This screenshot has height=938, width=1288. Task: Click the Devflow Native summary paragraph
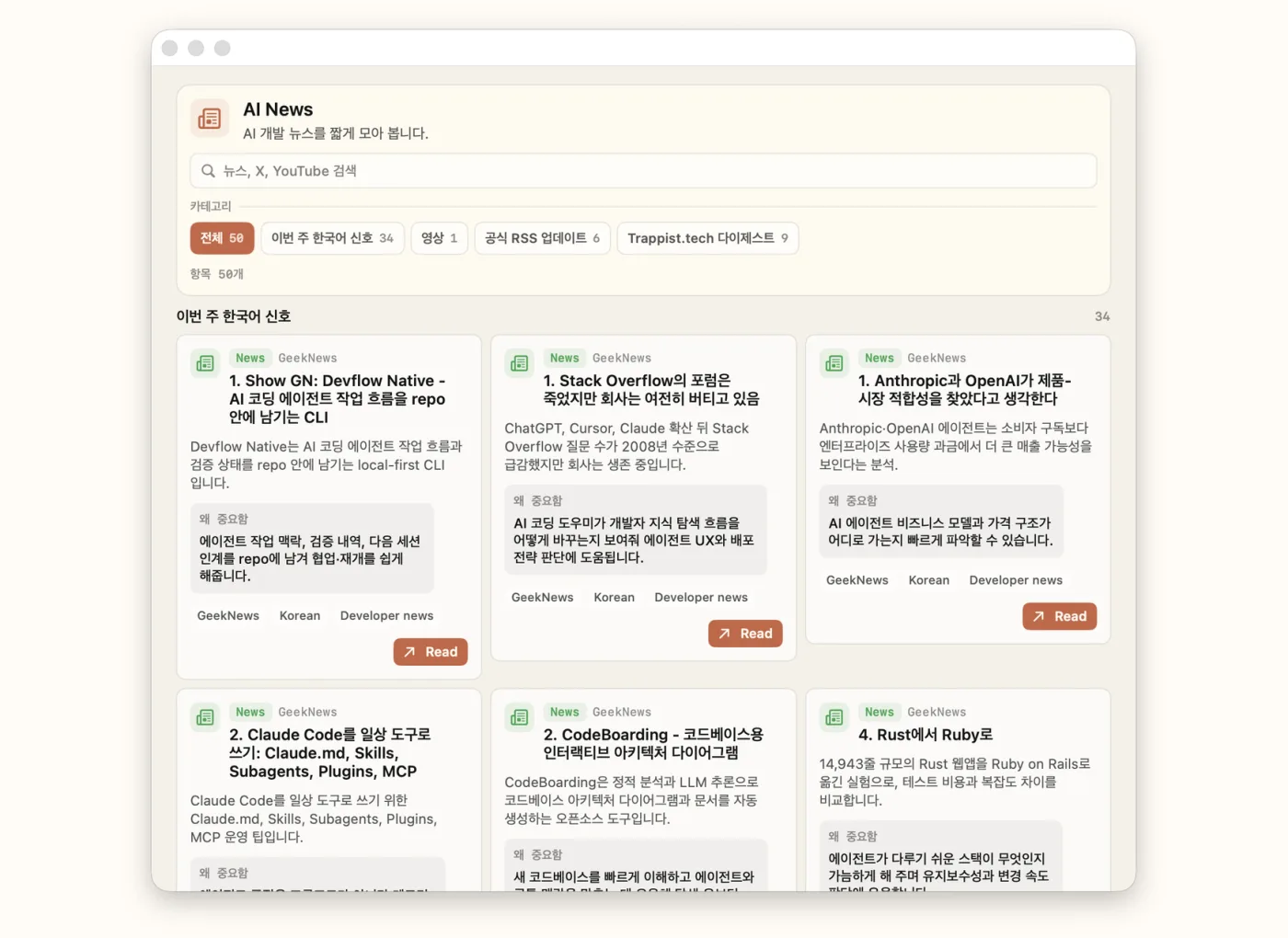[x=327, y=464]
